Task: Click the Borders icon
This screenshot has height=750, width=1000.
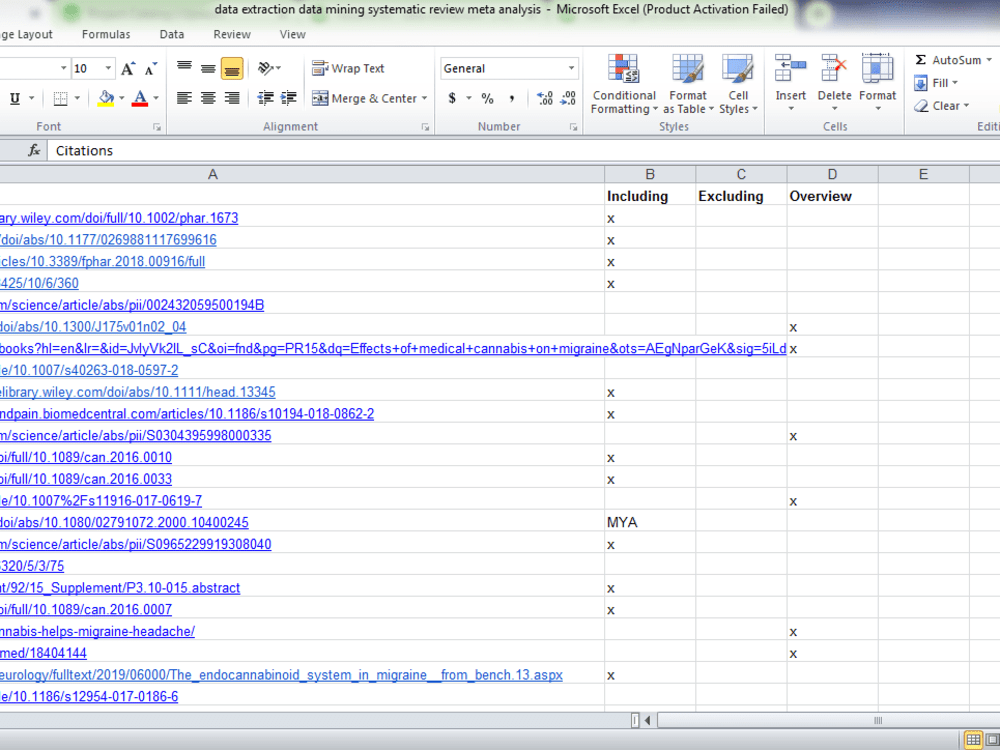Action: click(x=61, y=98)
